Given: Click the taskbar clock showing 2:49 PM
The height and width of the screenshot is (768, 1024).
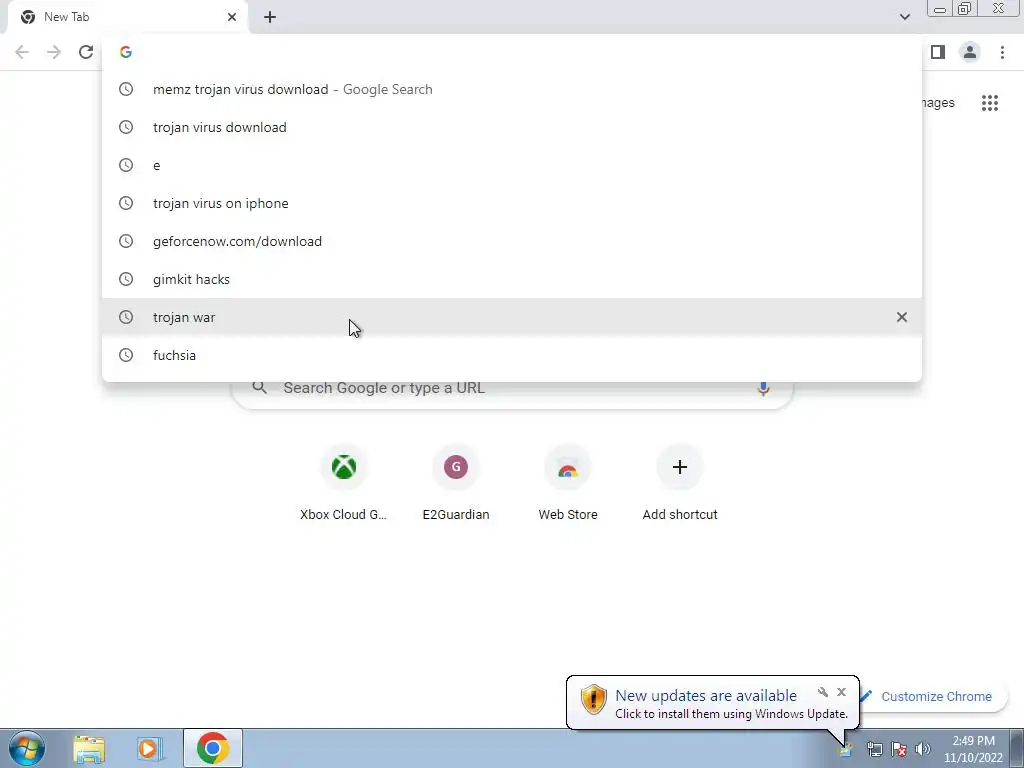Looking at the screenshot, I should 973,749.
